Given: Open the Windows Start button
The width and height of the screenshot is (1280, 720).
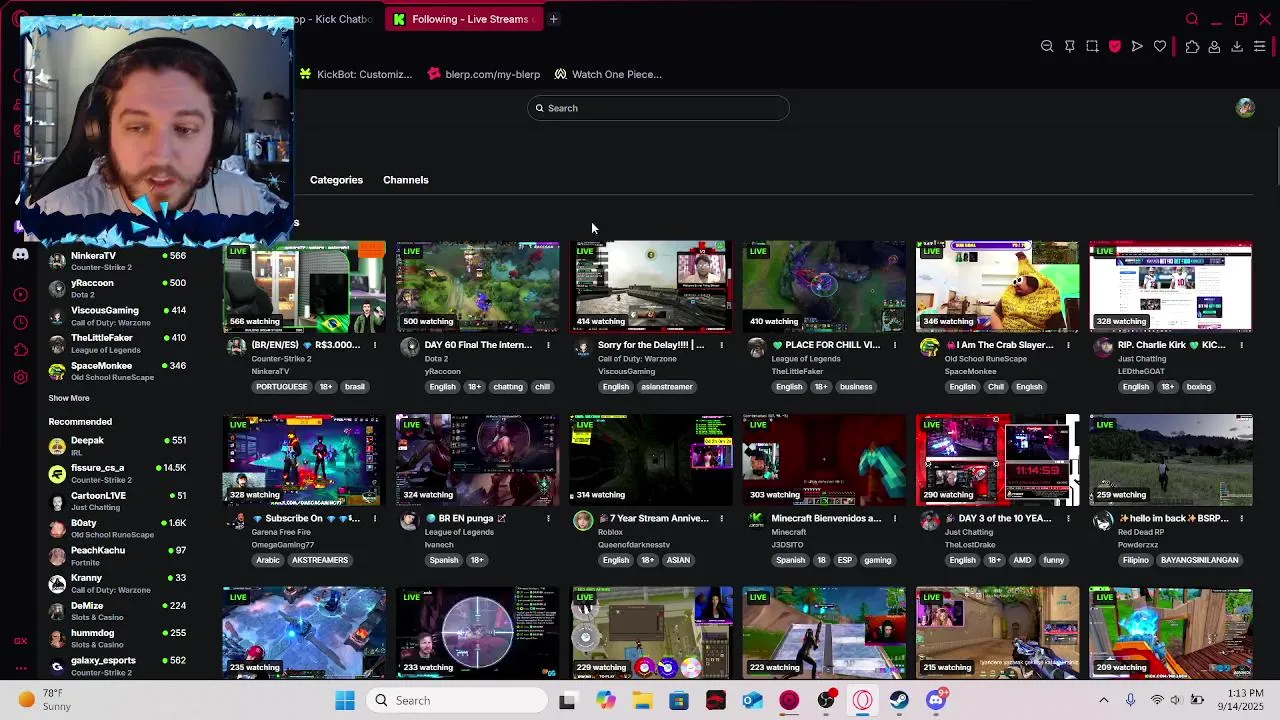Looking at the screenshot, I should (345, 700).
